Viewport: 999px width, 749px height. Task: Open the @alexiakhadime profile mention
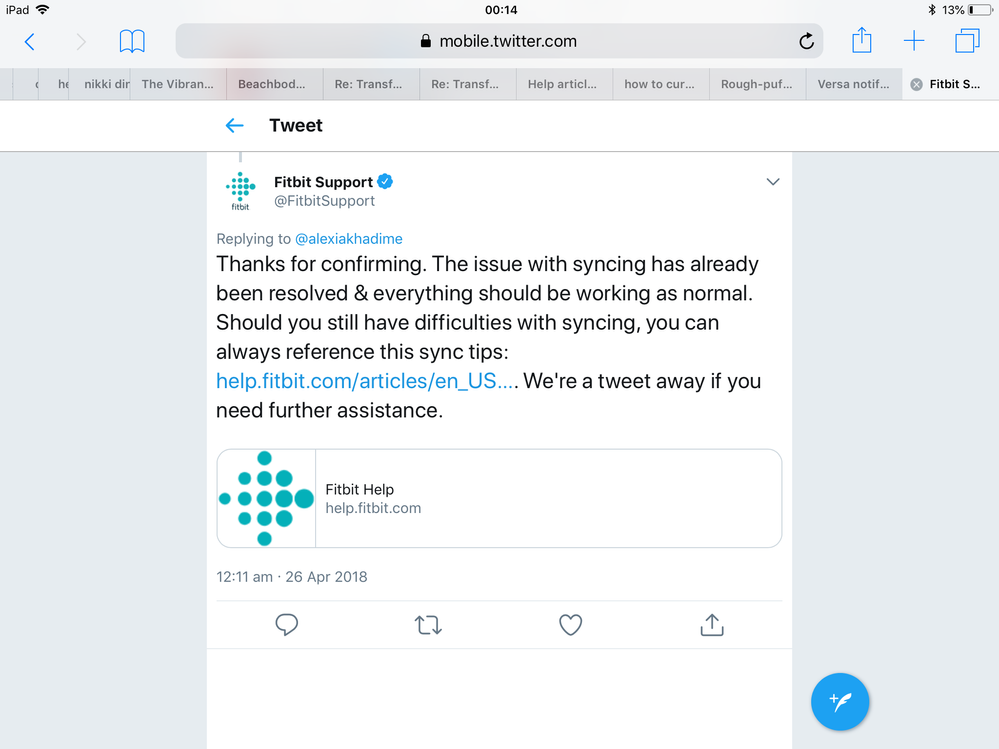(349, 239)
